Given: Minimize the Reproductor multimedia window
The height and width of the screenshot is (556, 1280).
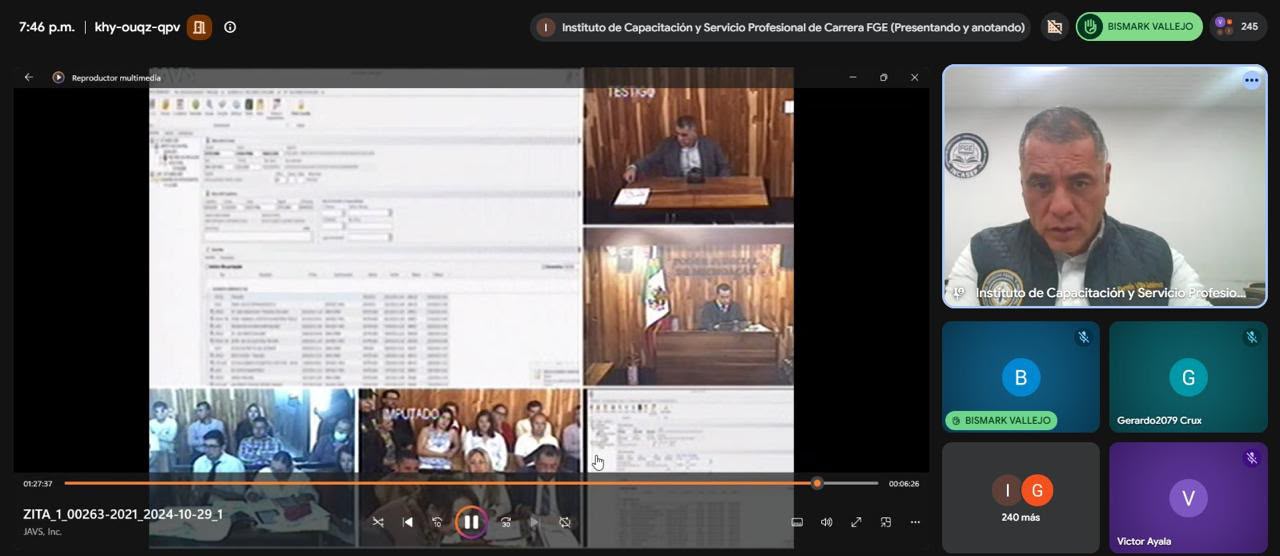Looking at the screenshot, I should point(853,77).
